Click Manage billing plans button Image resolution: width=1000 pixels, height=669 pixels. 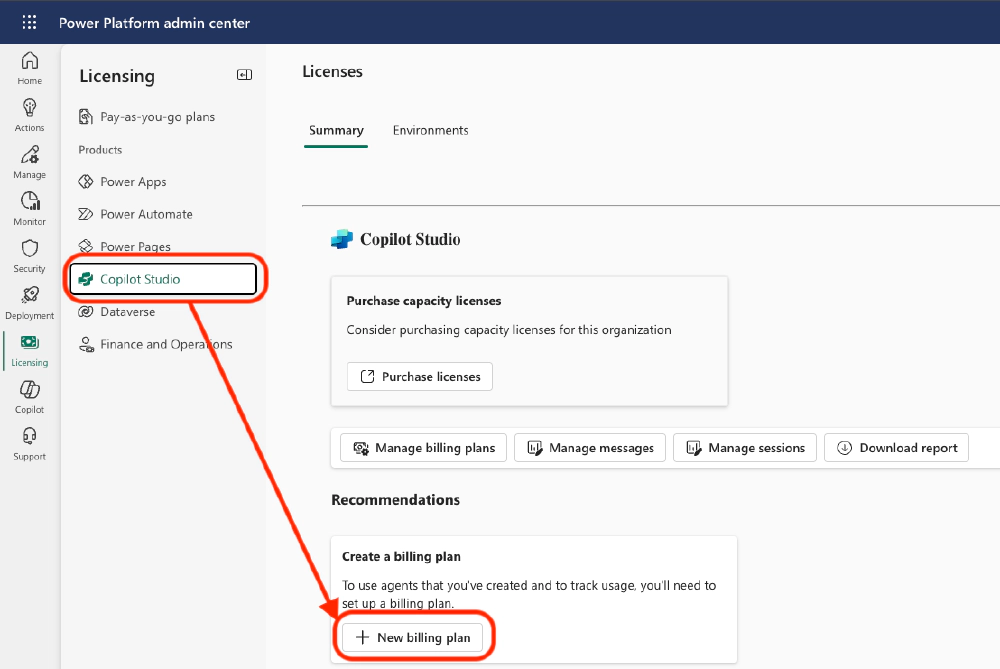[x=423, y=448]
